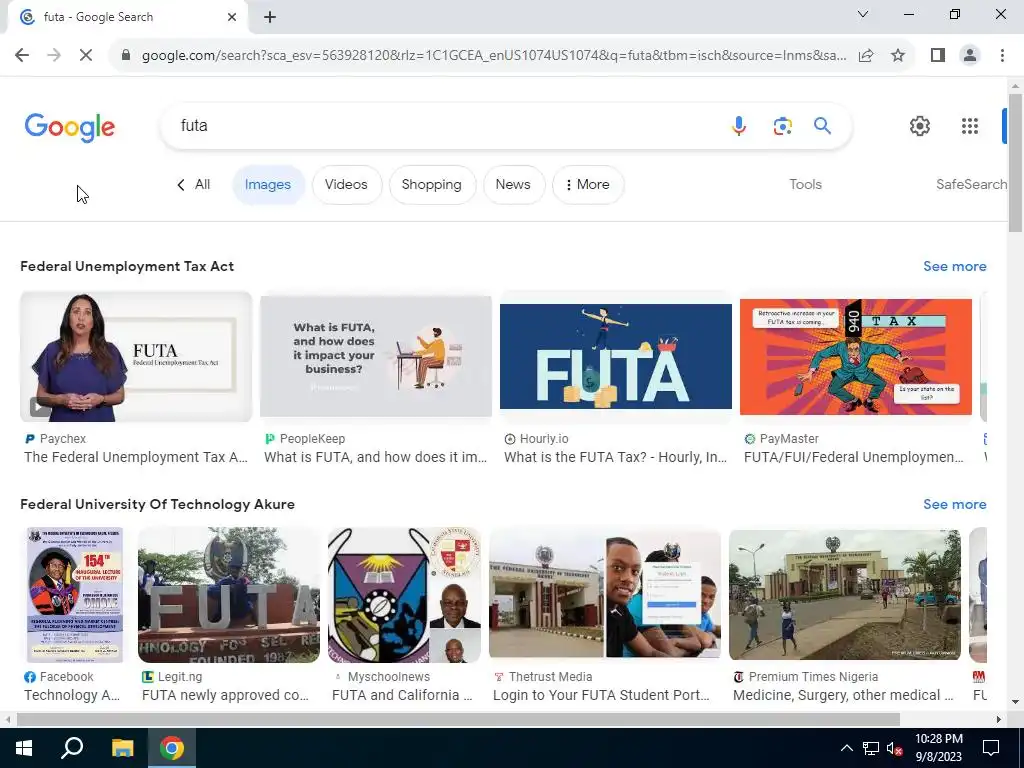Click 'FUTA/FUI/Federal Unemployment' PayMaster caption
This screenshot has height=768, width=1024.
coord(854,457)
